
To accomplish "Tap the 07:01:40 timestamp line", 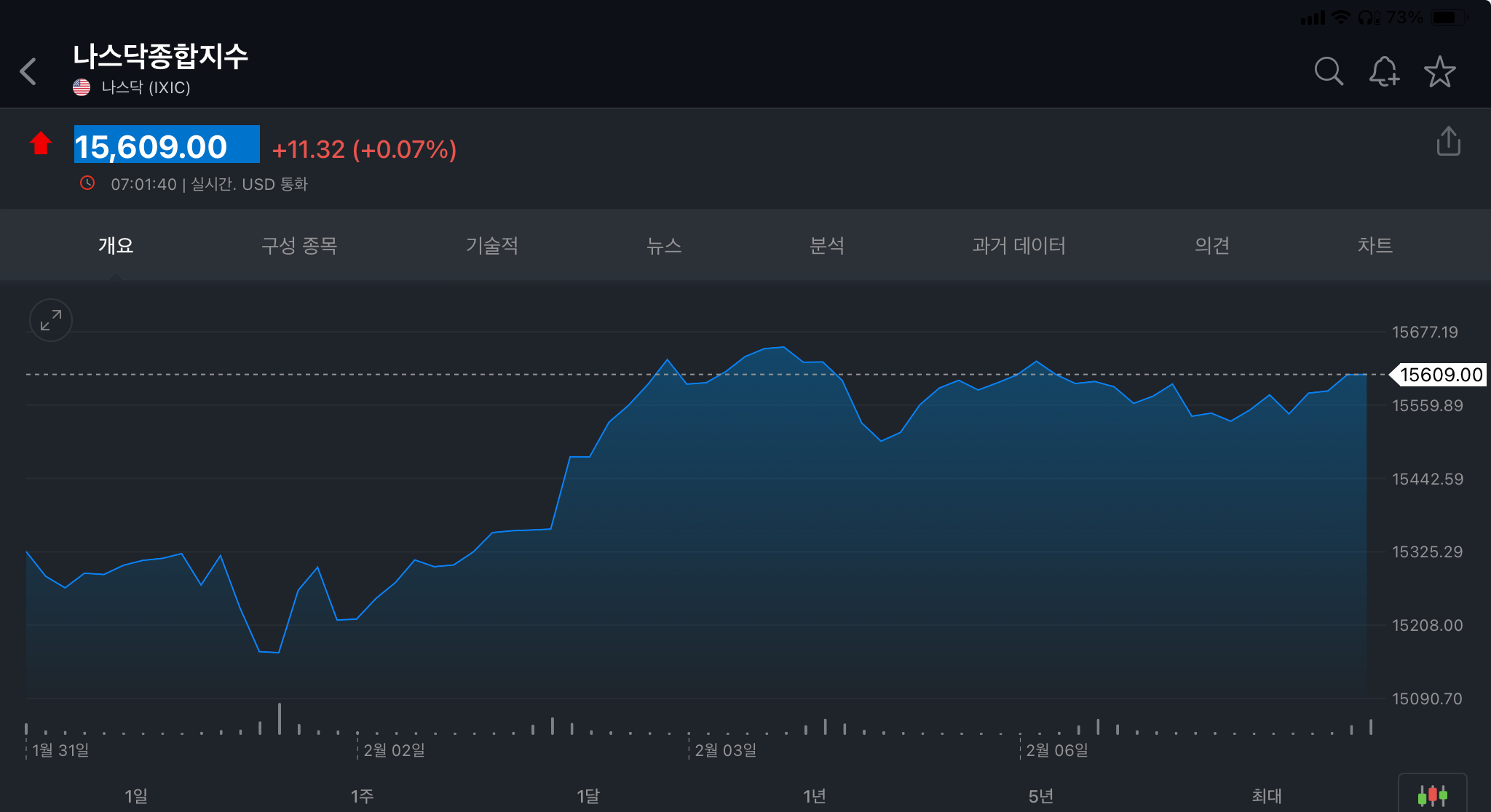I will click(x=209, y=184).
